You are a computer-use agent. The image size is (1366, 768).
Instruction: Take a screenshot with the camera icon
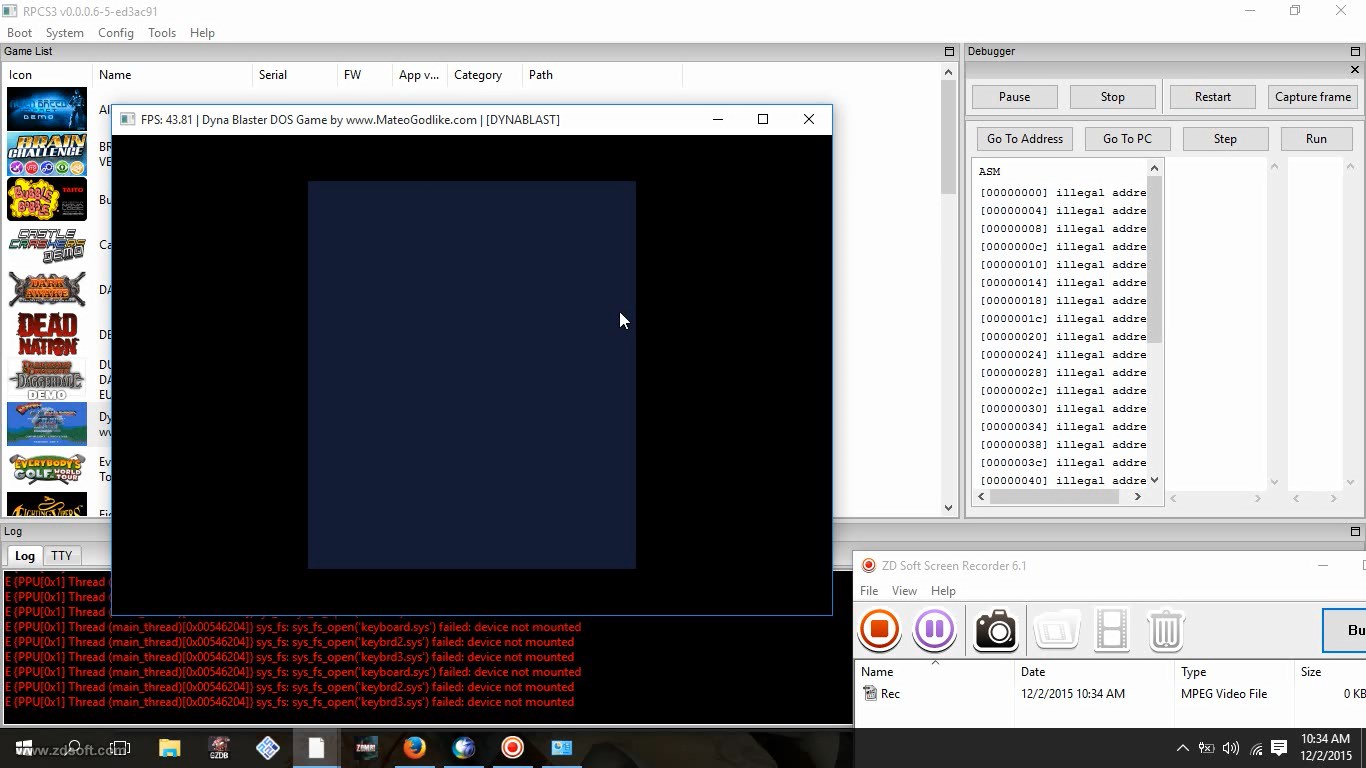click(996, 630)
